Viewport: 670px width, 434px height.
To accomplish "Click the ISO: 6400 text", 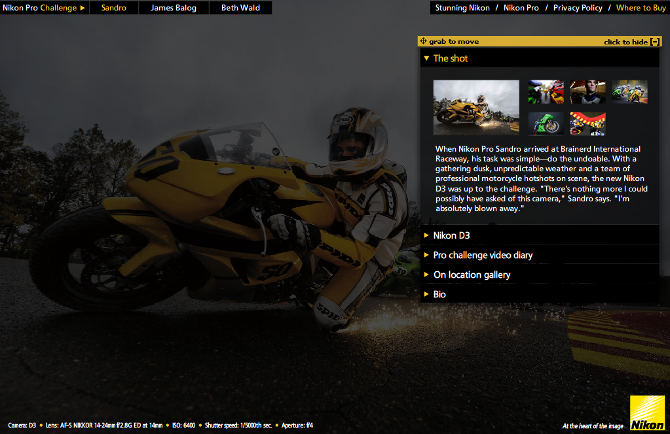I will click(x=183, y=425).
